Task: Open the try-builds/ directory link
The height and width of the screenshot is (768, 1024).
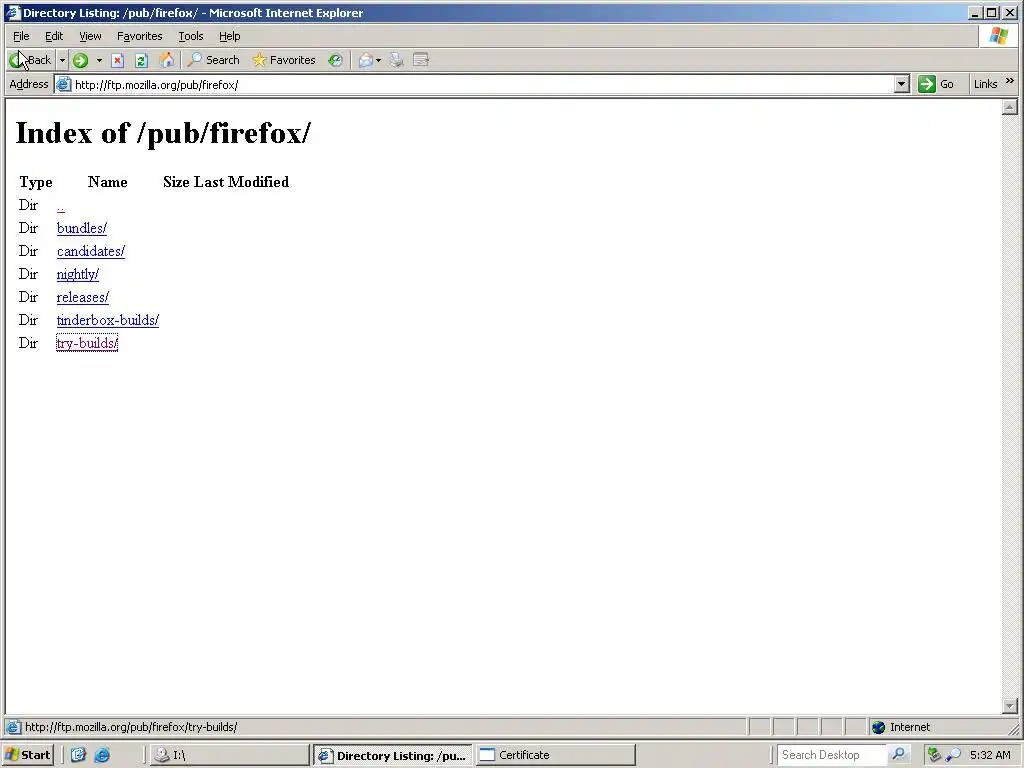Action: click(87, 343)
